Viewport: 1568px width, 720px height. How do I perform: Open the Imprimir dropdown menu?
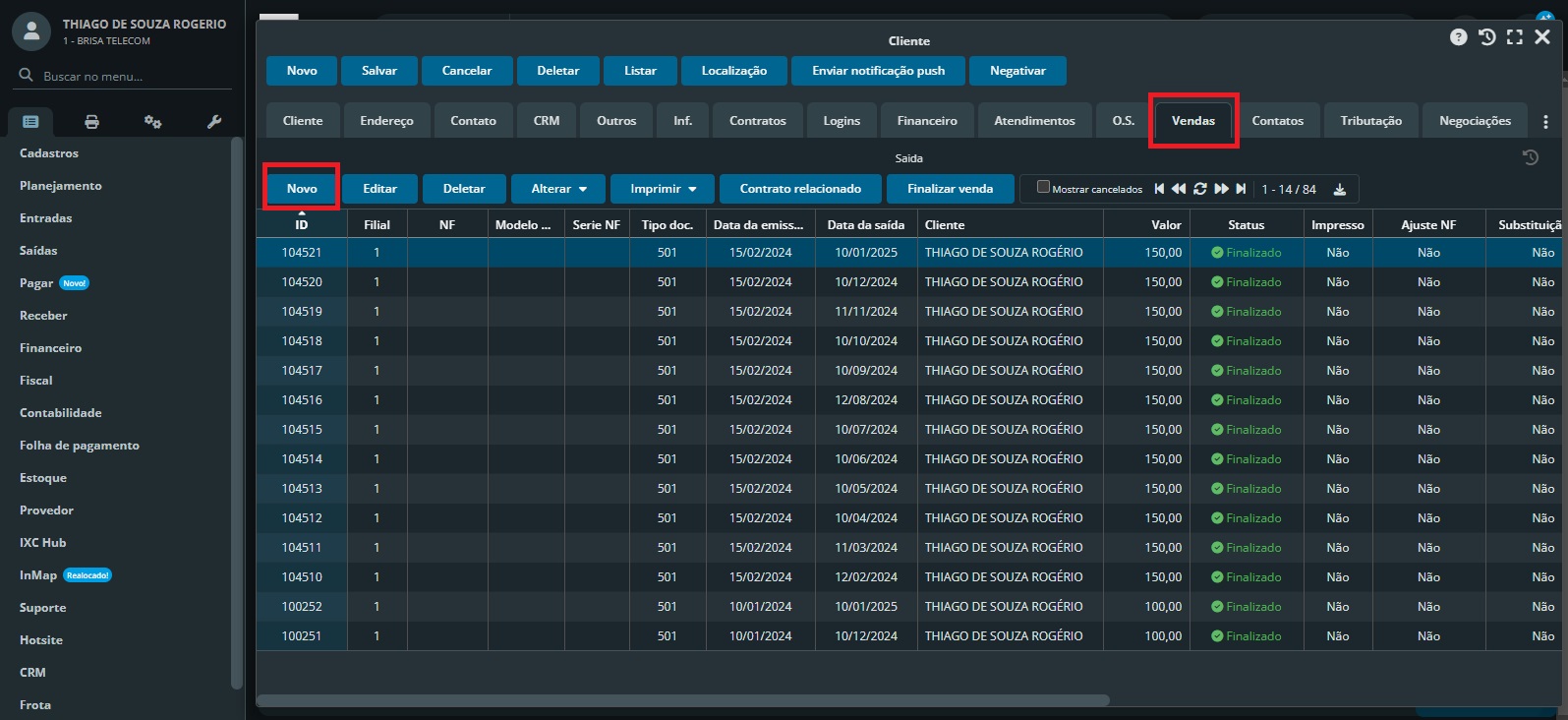[x=663, y=189]
